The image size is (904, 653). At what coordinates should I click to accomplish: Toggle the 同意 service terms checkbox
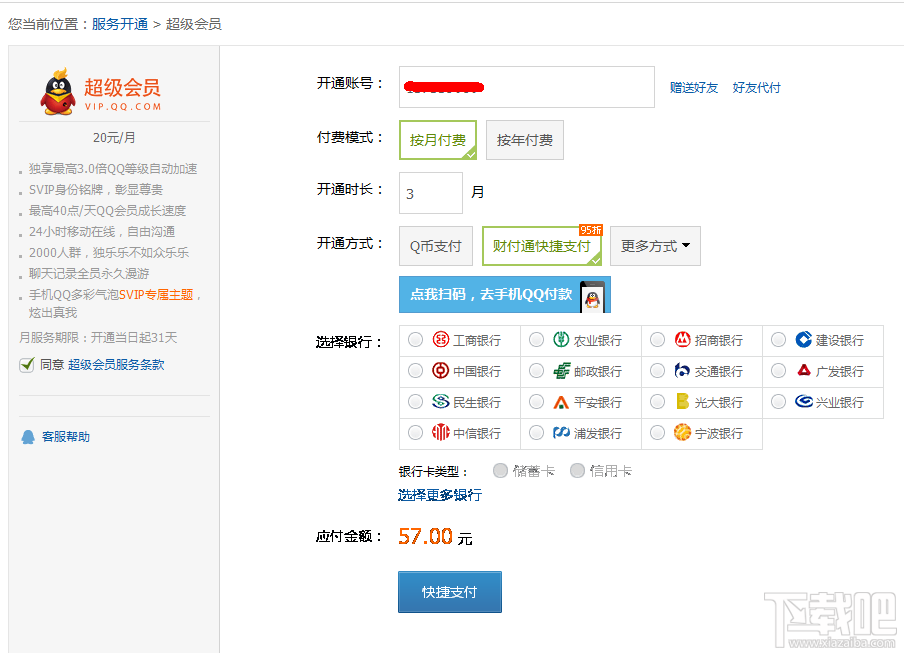click(x=27, y=365)
